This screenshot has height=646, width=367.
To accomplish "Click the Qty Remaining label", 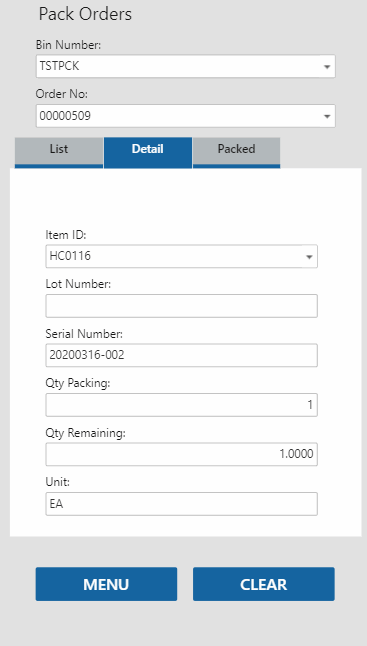I will pyautogui.click(x=86, y=433).
